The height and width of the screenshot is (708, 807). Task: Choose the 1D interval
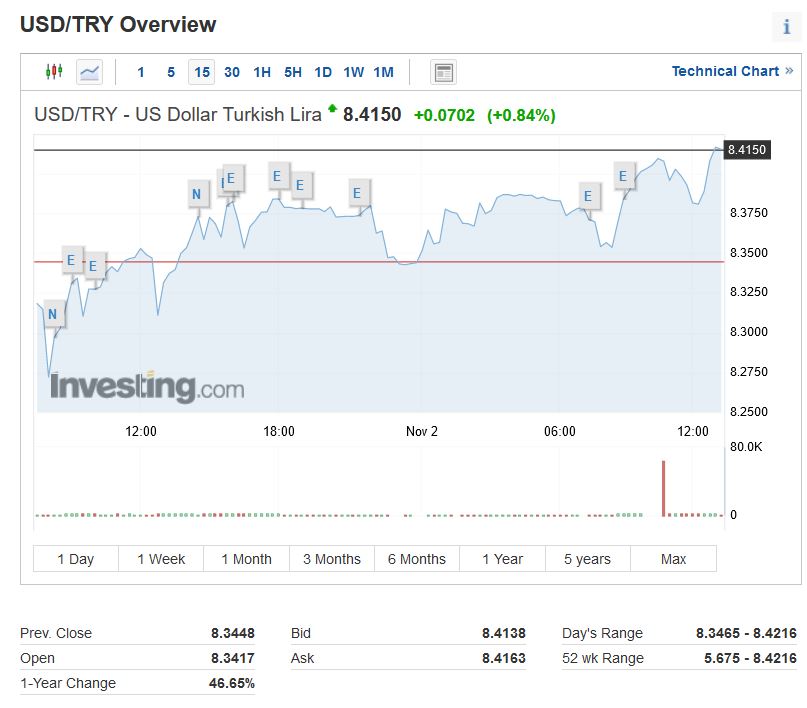pos(323,72)
